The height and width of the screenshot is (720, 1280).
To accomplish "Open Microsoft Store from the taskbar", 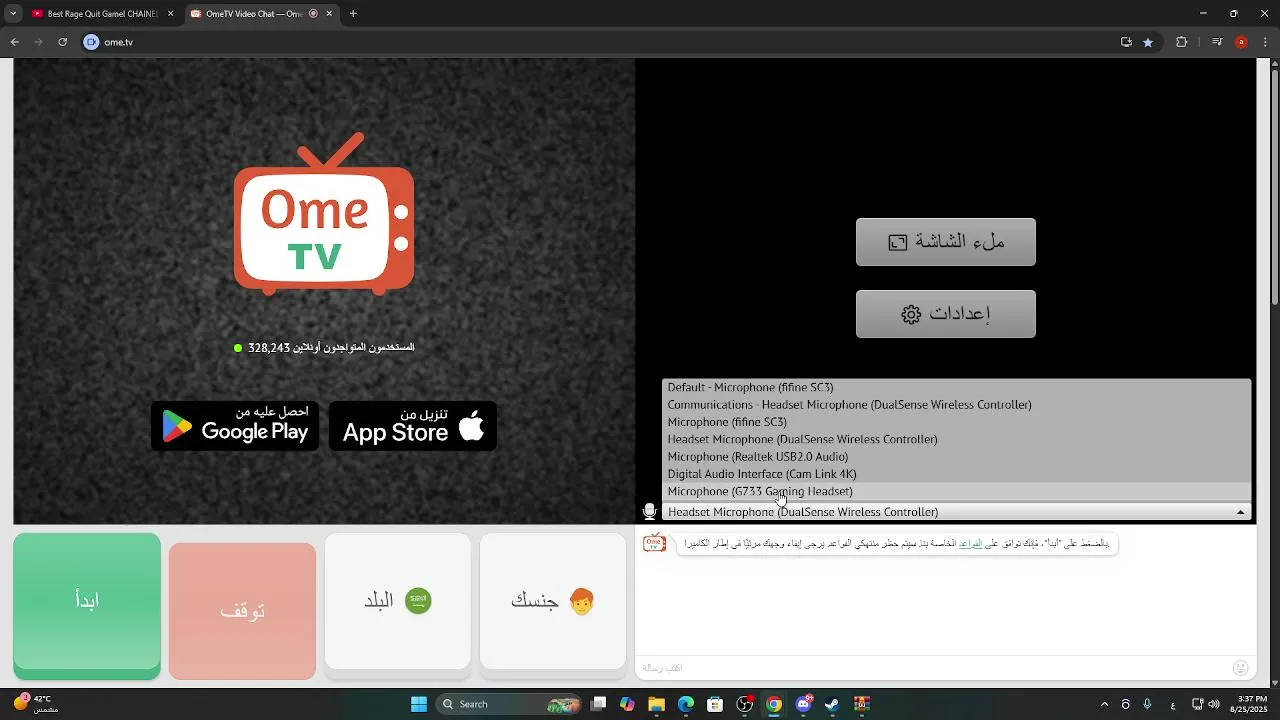I will 715,704.
